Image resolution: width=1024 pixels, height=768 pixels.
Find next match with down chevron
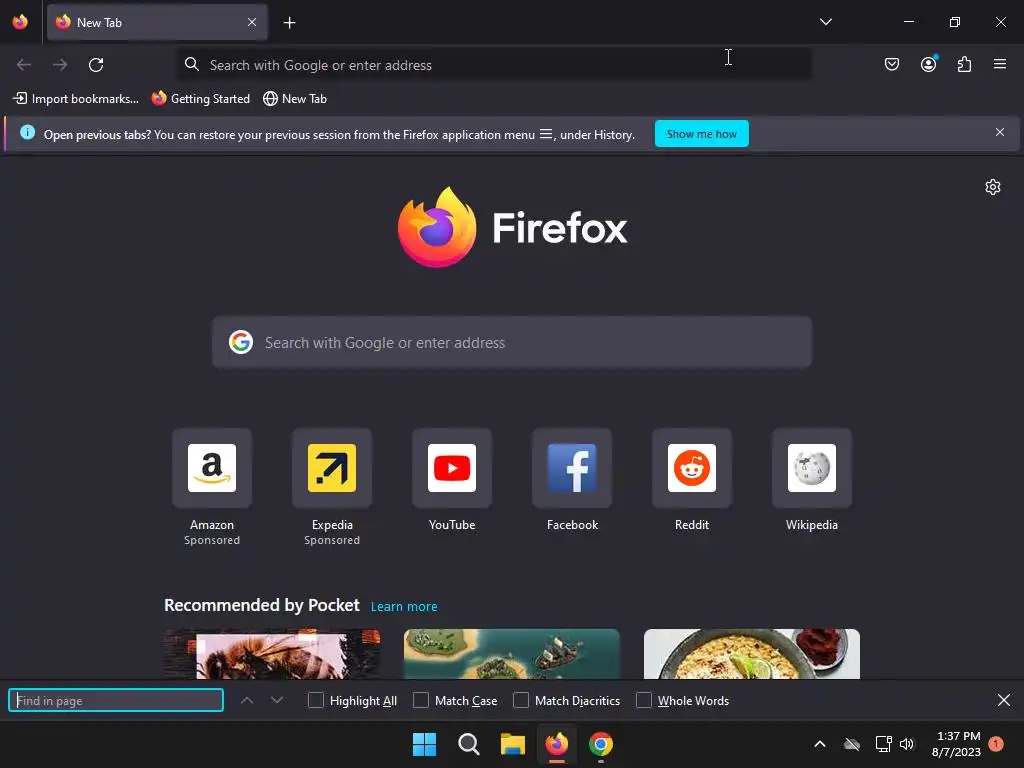[277, 701]
